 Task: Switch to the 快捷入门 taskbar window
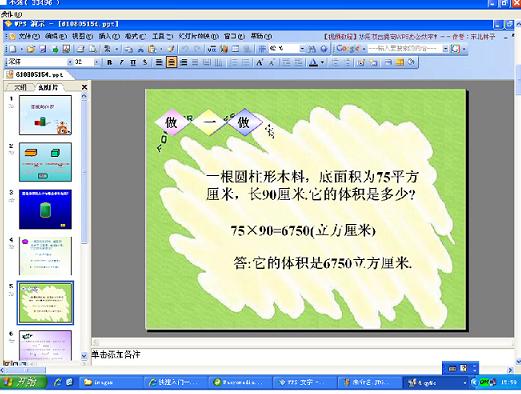tap(175, 382)
